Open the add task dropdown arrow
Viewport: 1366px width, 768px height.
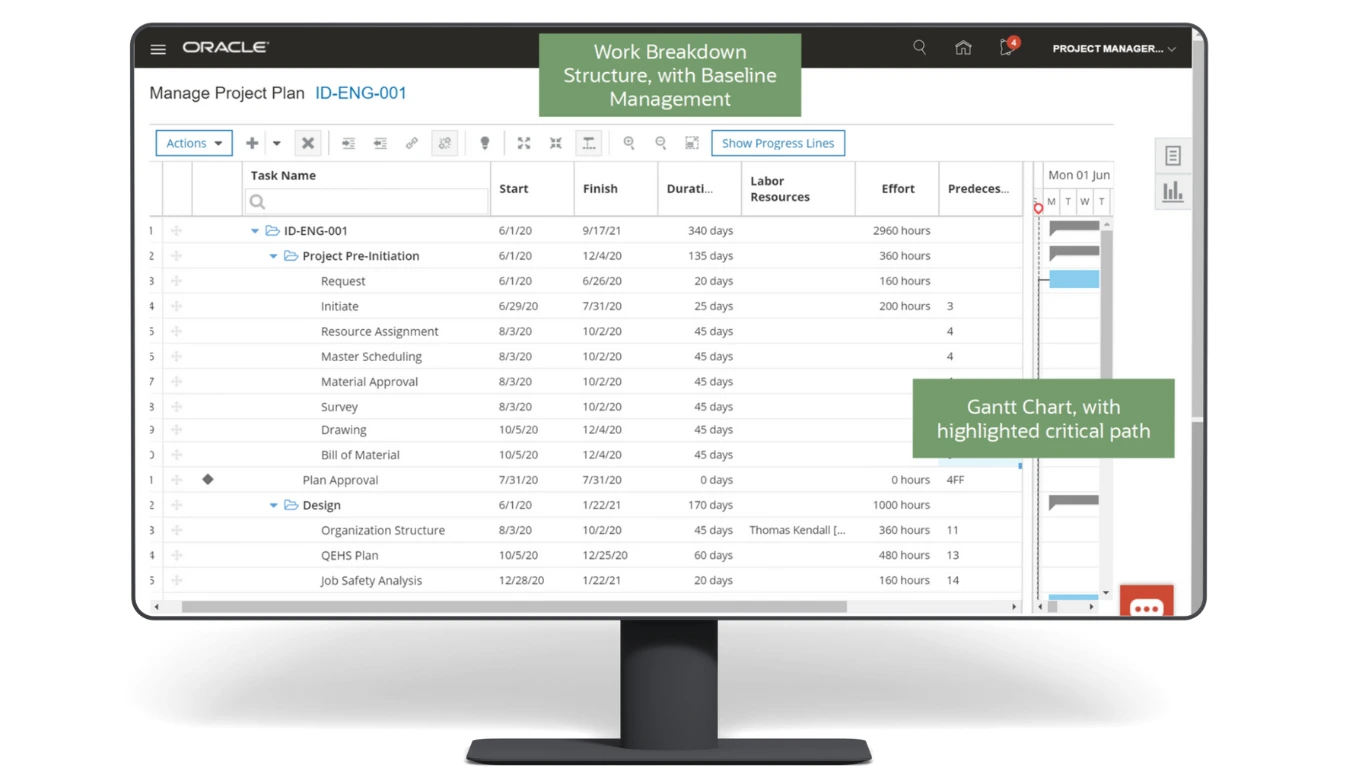(x=277, y=143)
